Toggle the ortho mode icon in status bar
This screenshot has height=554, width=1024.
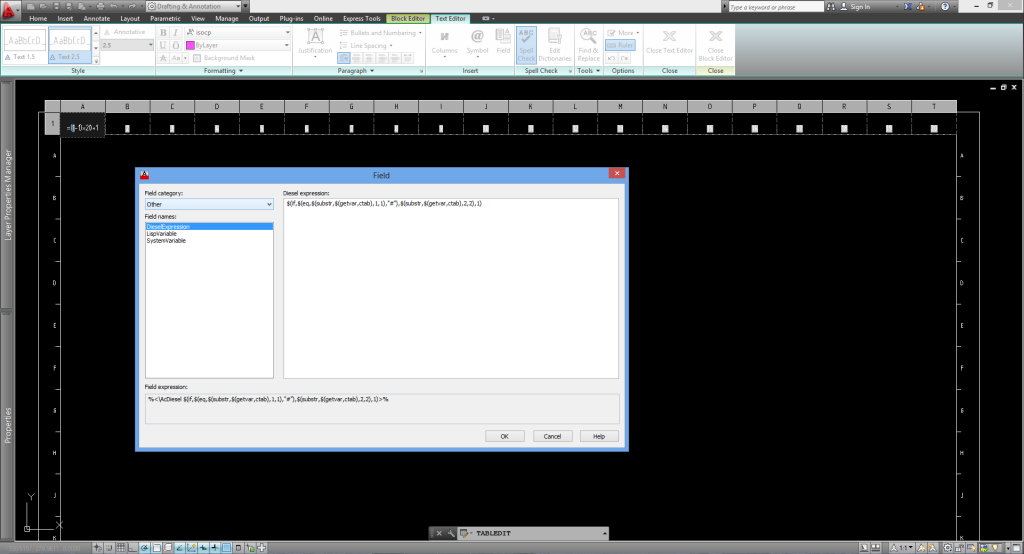click(x=133, y=547)
